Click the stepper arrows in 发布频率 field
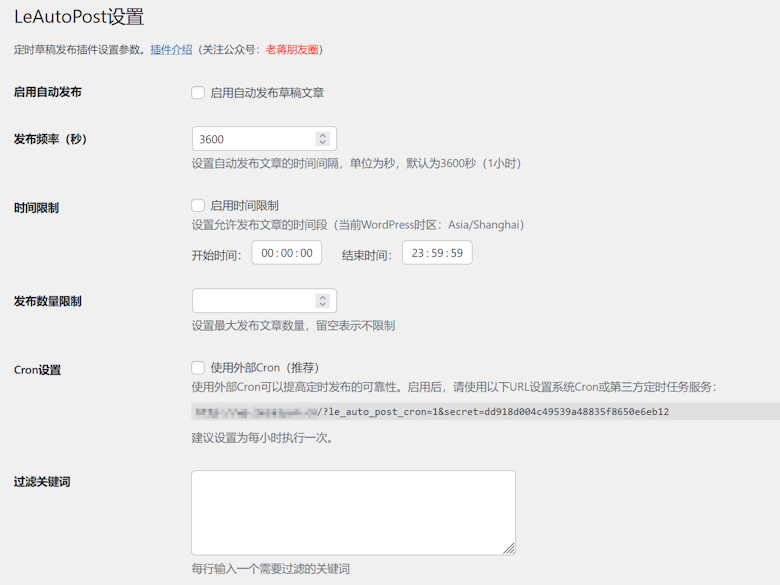780x585 pixels. point(322,139)
